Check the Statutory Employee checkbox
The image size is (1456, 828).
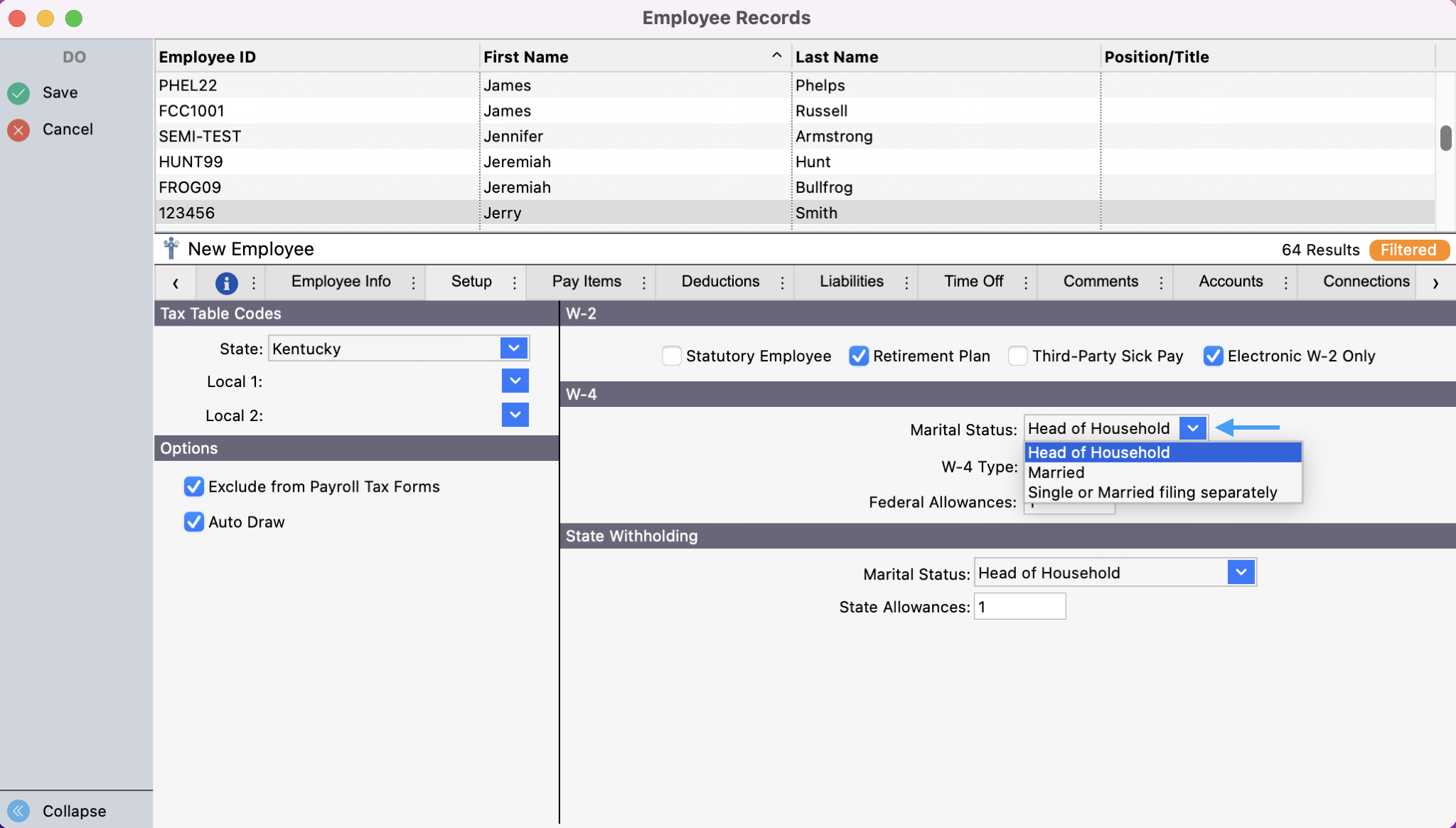pyautogui.click(x=671, y=356)
